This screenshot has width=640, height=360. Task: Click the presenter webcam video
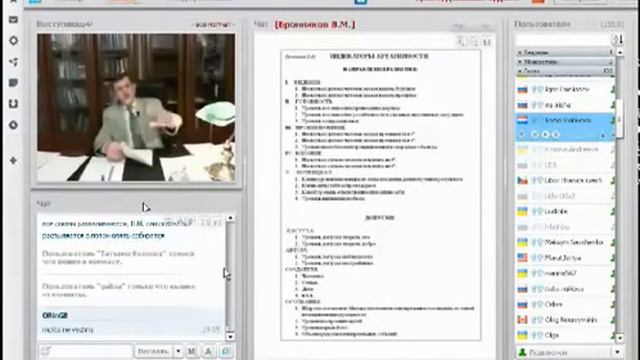136,107
